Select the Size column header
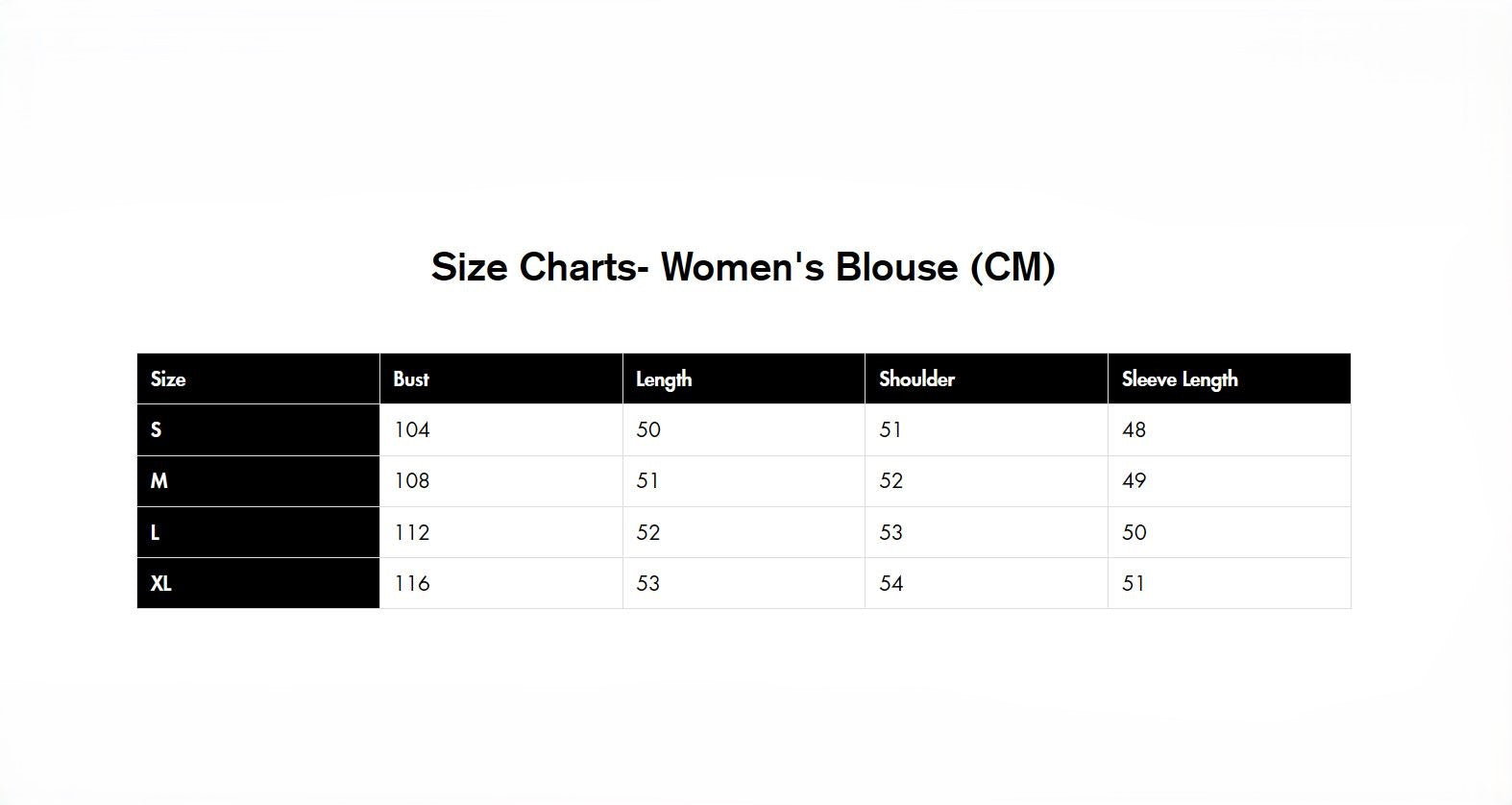Viewport: 1512px width, 805px height. click(168, 378)
